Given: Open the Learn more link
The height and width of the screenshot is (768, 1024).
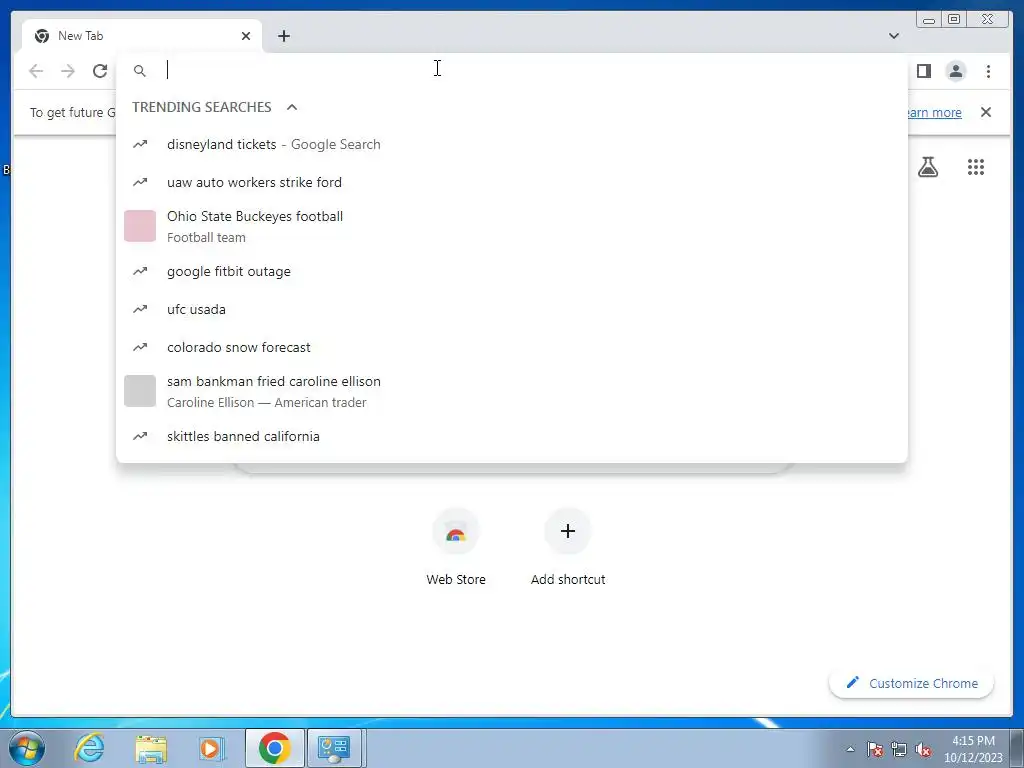Looking at the screenshot, I should pos(934,112).
